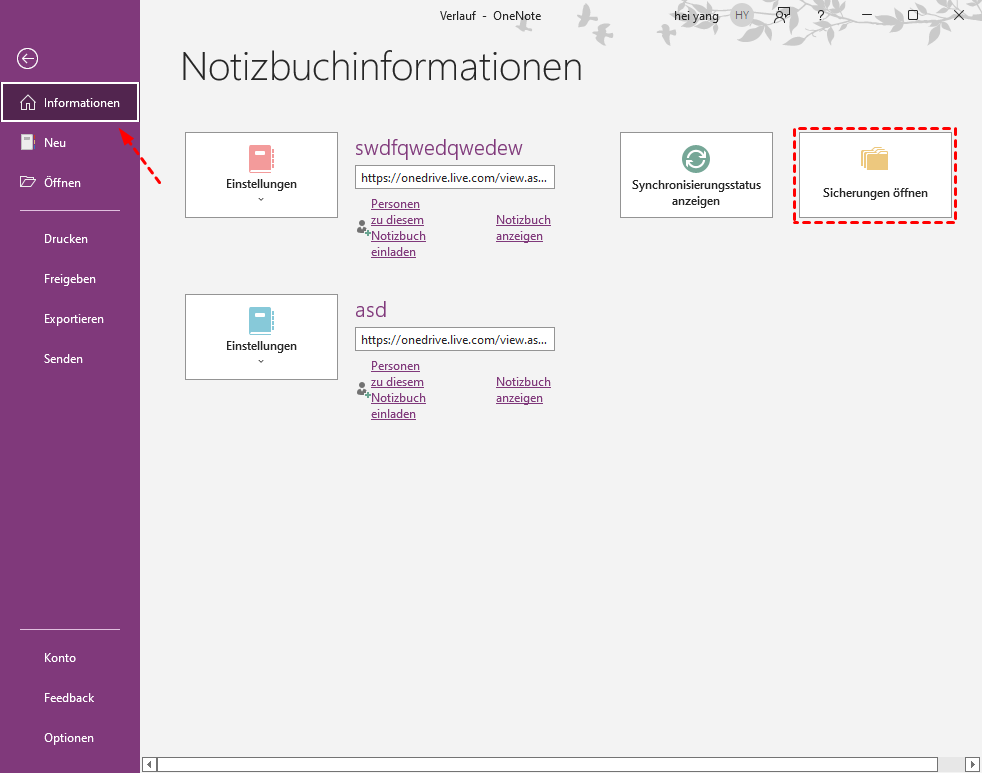Expand Einstellungen chevron for swdfqwedqwedew notebook
Viewport: 982px width, 773px height.
261,199
